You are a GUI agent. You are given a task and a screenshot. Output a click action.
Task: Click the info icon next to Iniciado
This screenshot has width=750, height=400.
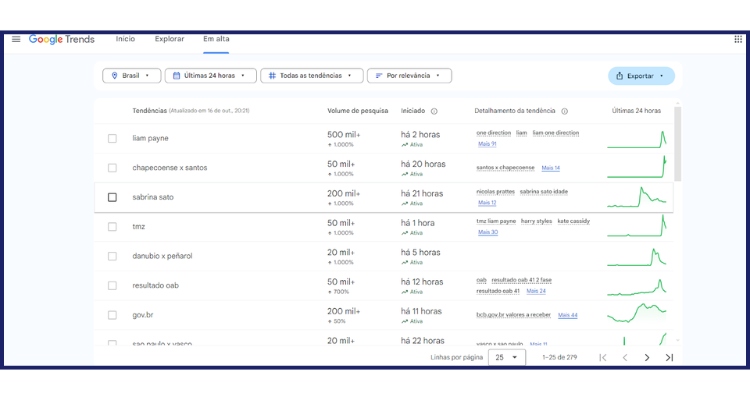(x=434, y=111)
